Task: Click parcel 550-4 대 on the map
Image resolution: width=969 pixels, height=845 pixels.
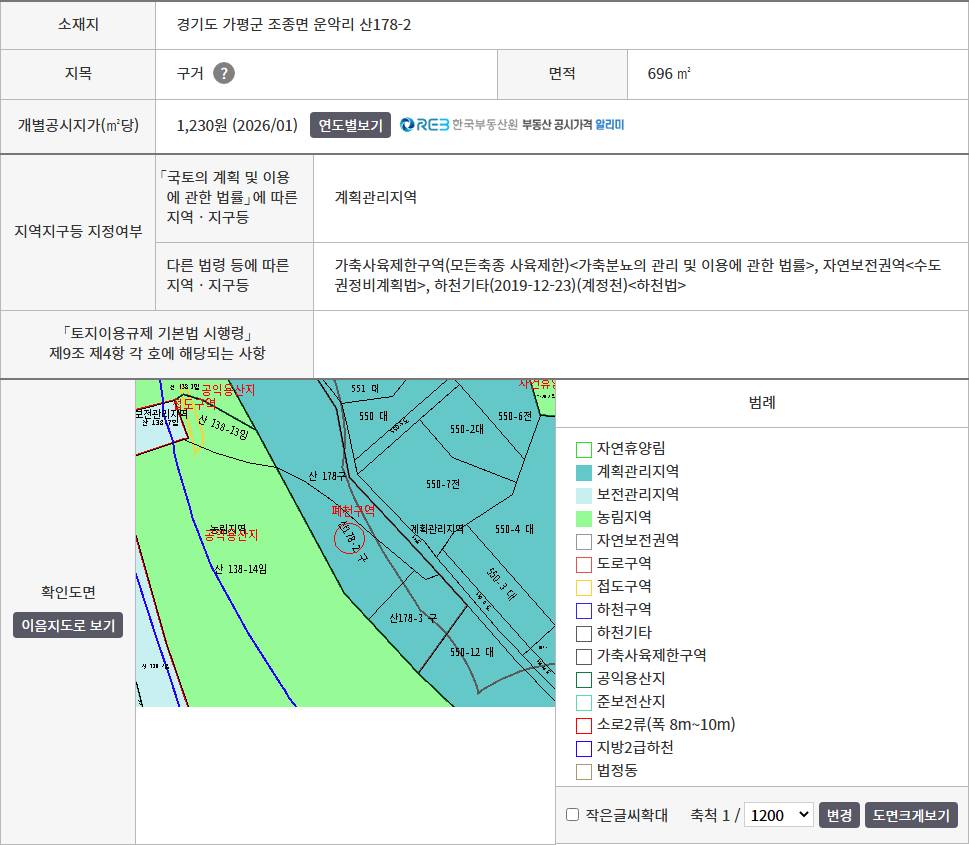Action: click(514, 529)
